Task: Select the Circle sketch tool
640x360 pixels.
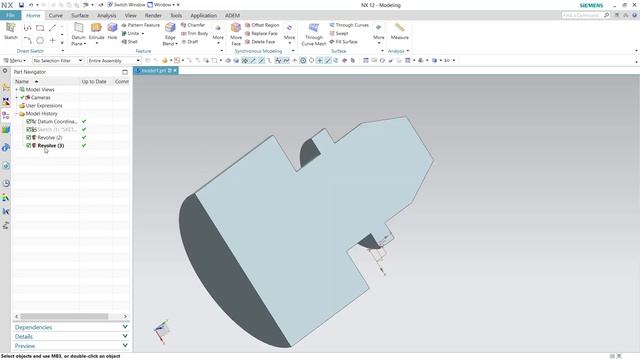Action: pos(40,40)
